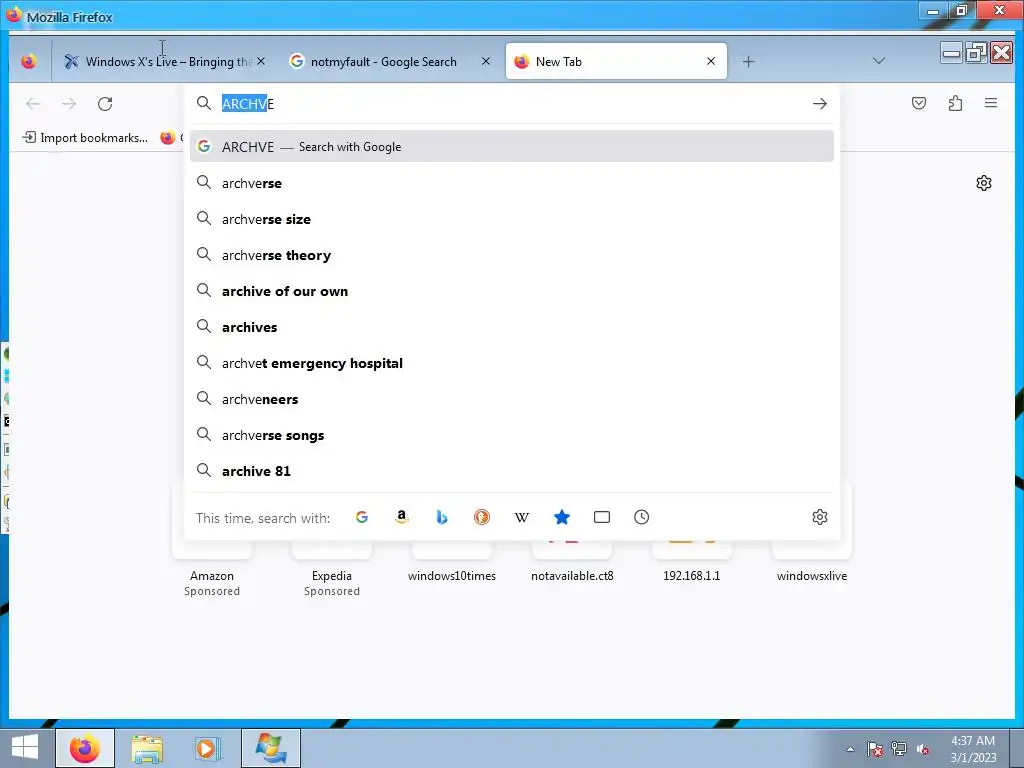
Task: Open Action Center flag tray icon
Action: pyautogui.click(x=875, y=749)
